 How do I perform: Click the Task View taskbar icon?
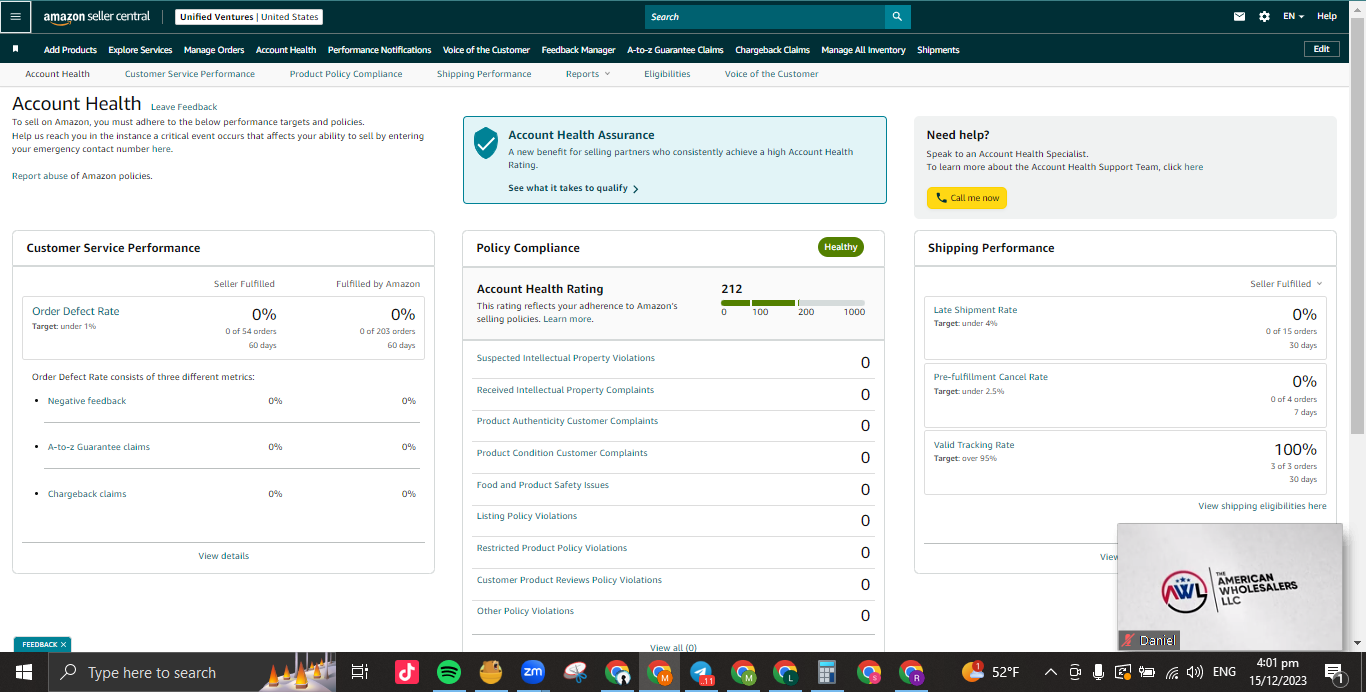pyautogui.click(x=360, y=672)
